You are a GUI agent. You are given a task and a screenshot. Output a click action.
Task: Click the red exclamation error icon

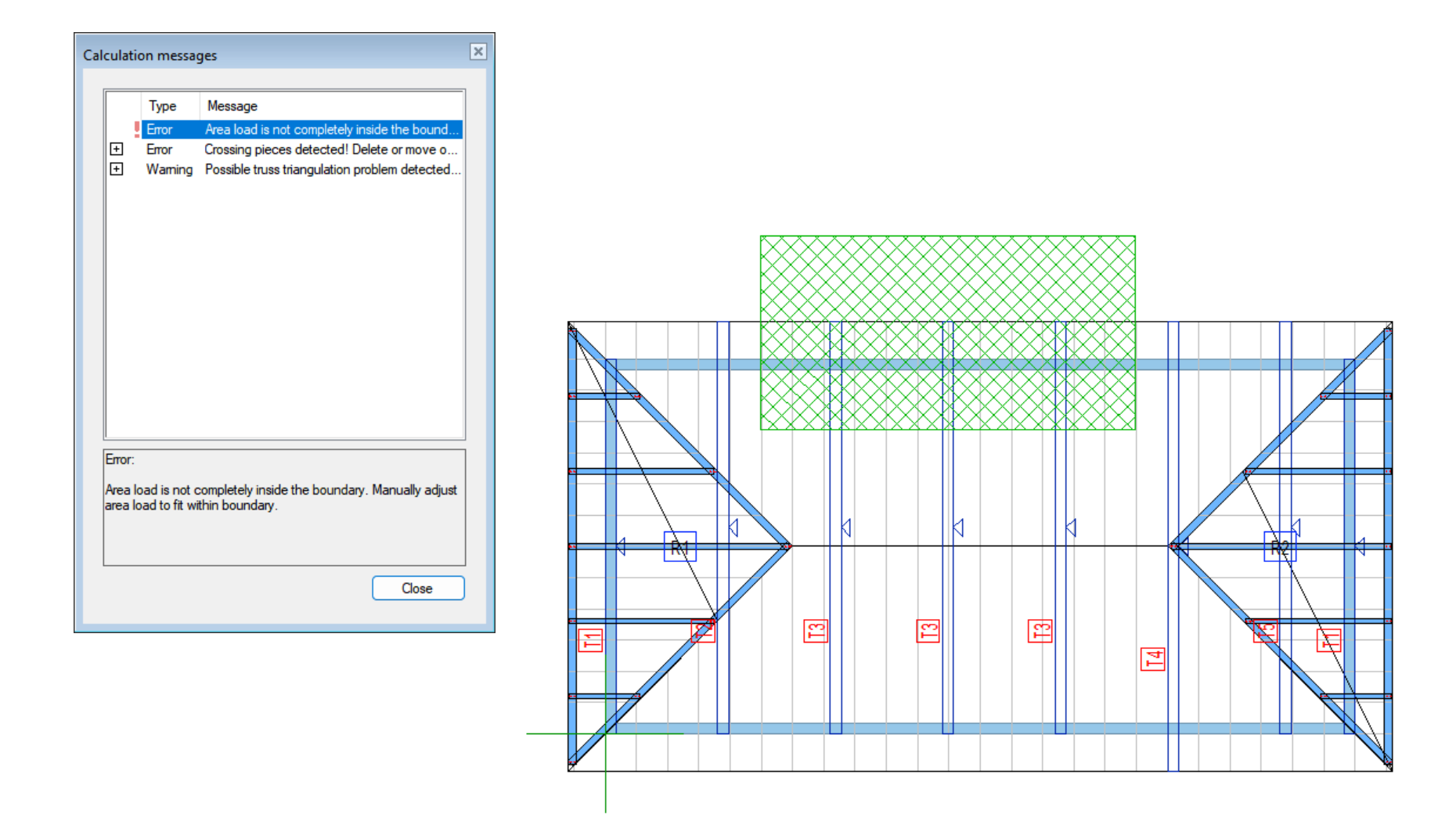pyautogui.click(x=137, y=130)
